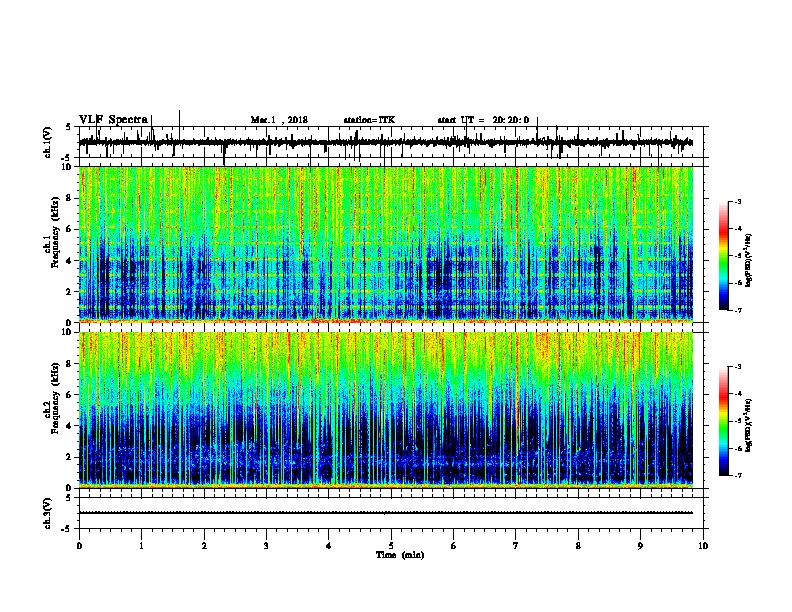792x612 pixels.
Task: Click the "8" kHz tick on ch.2 spectrogram
Action: click(x=70, y=364)
